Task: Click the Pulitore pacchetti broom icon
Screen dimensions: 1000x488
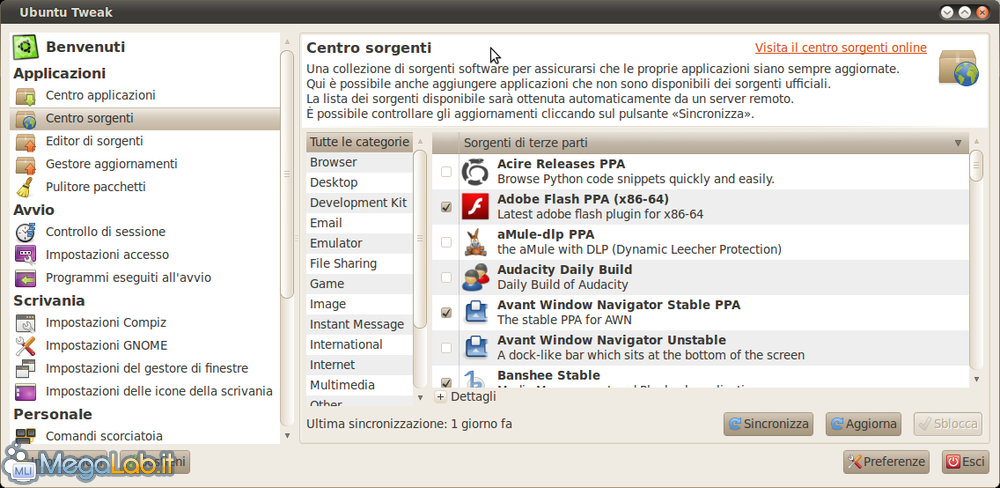Action: pyautogui.click(x=26, y=187)
